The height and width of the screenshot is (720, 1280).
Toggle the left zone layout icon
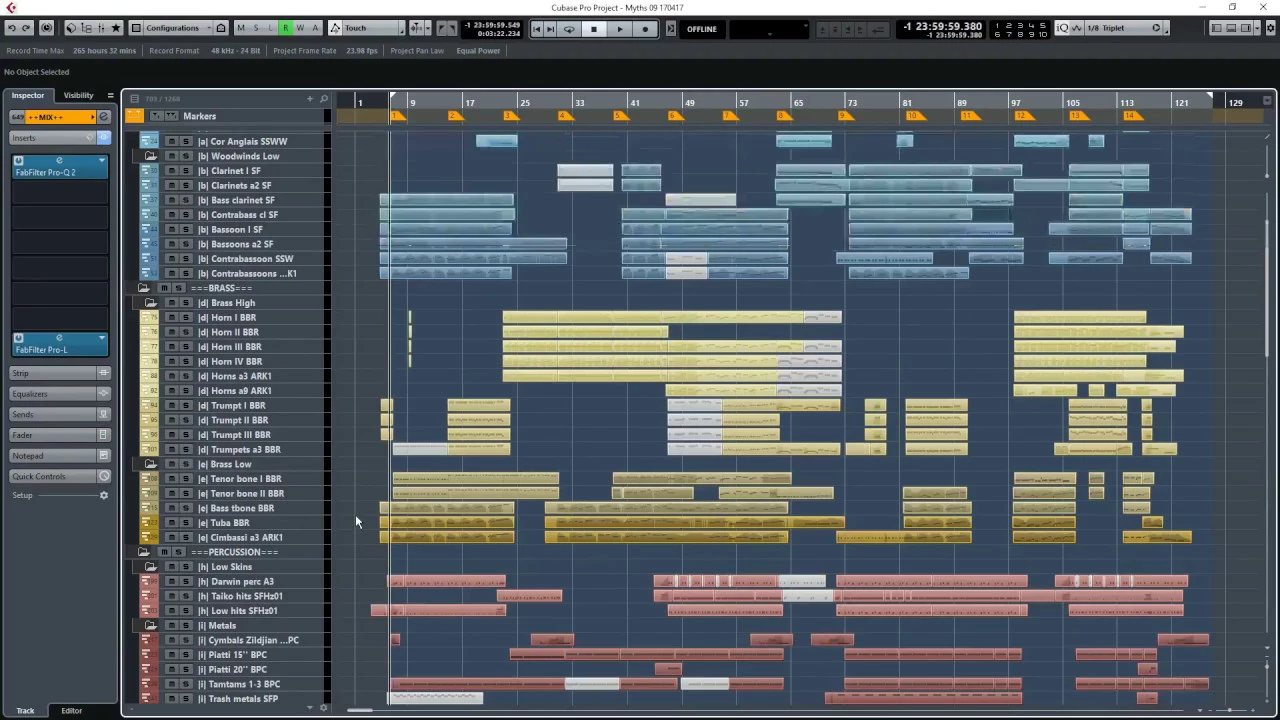pos(1217,28)
